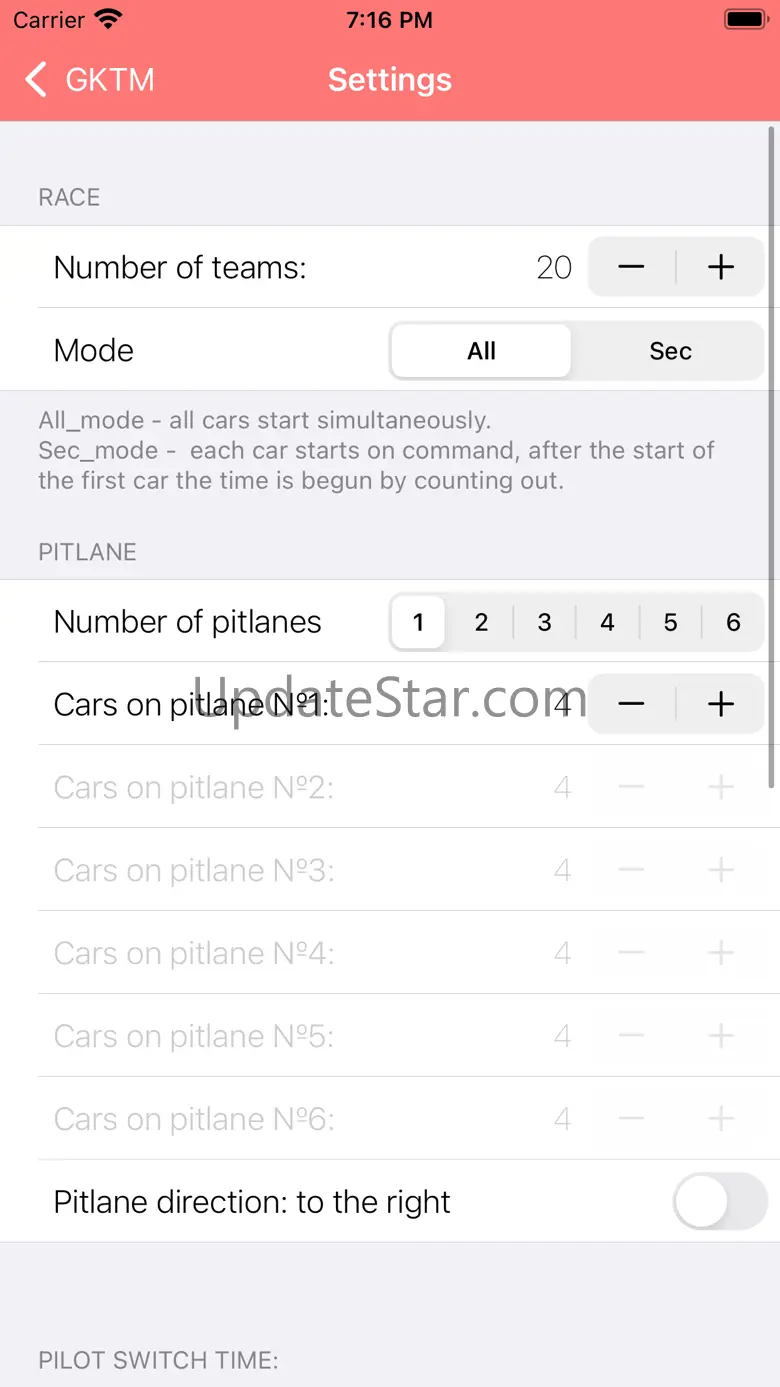Set number of pitlanes to 3
Viewport: 780px width, 1387px height.
click(x=544, y=622)
